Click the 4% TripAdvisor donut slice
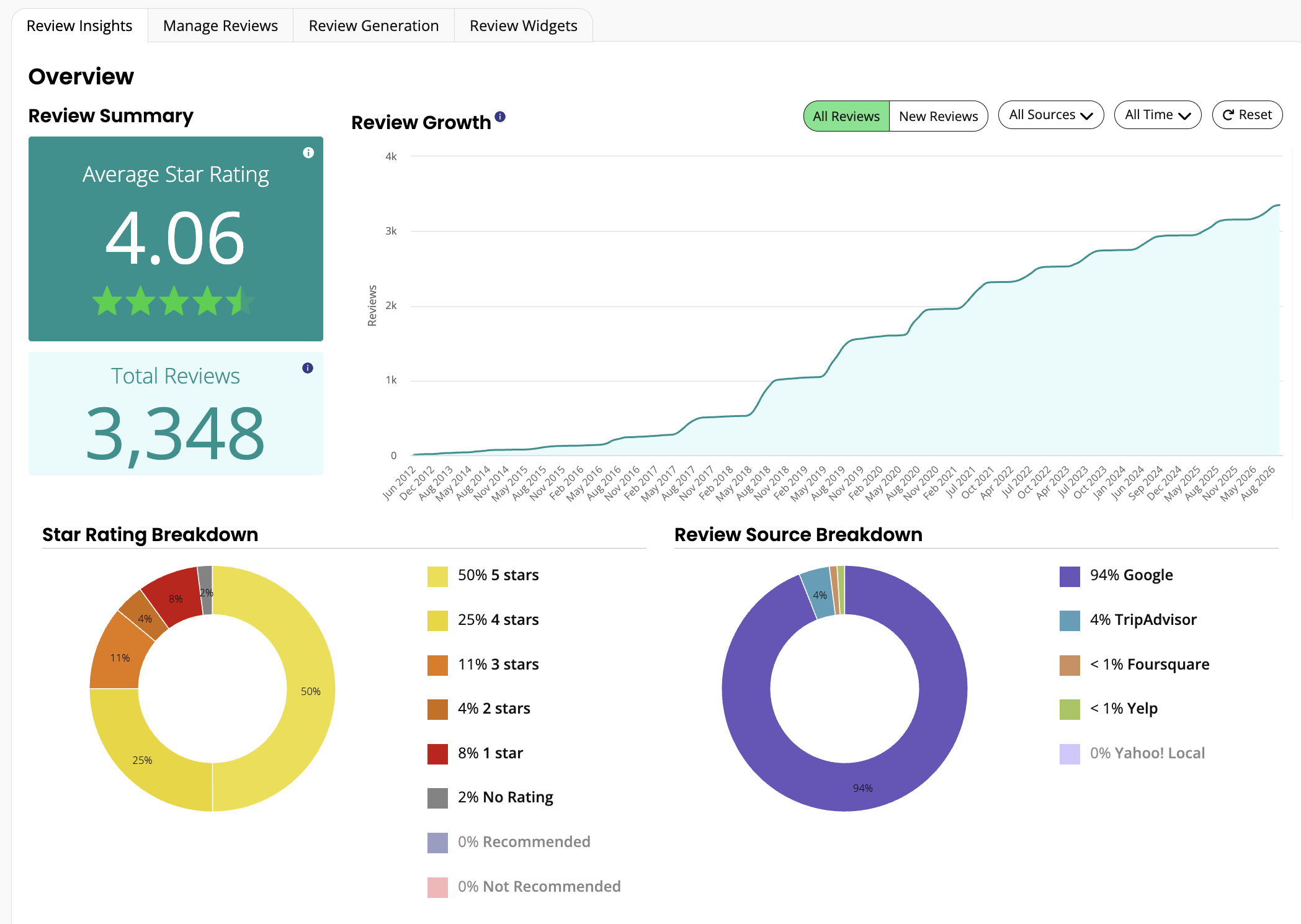This screenshot has width=1301, height=924. coord(819,594)
